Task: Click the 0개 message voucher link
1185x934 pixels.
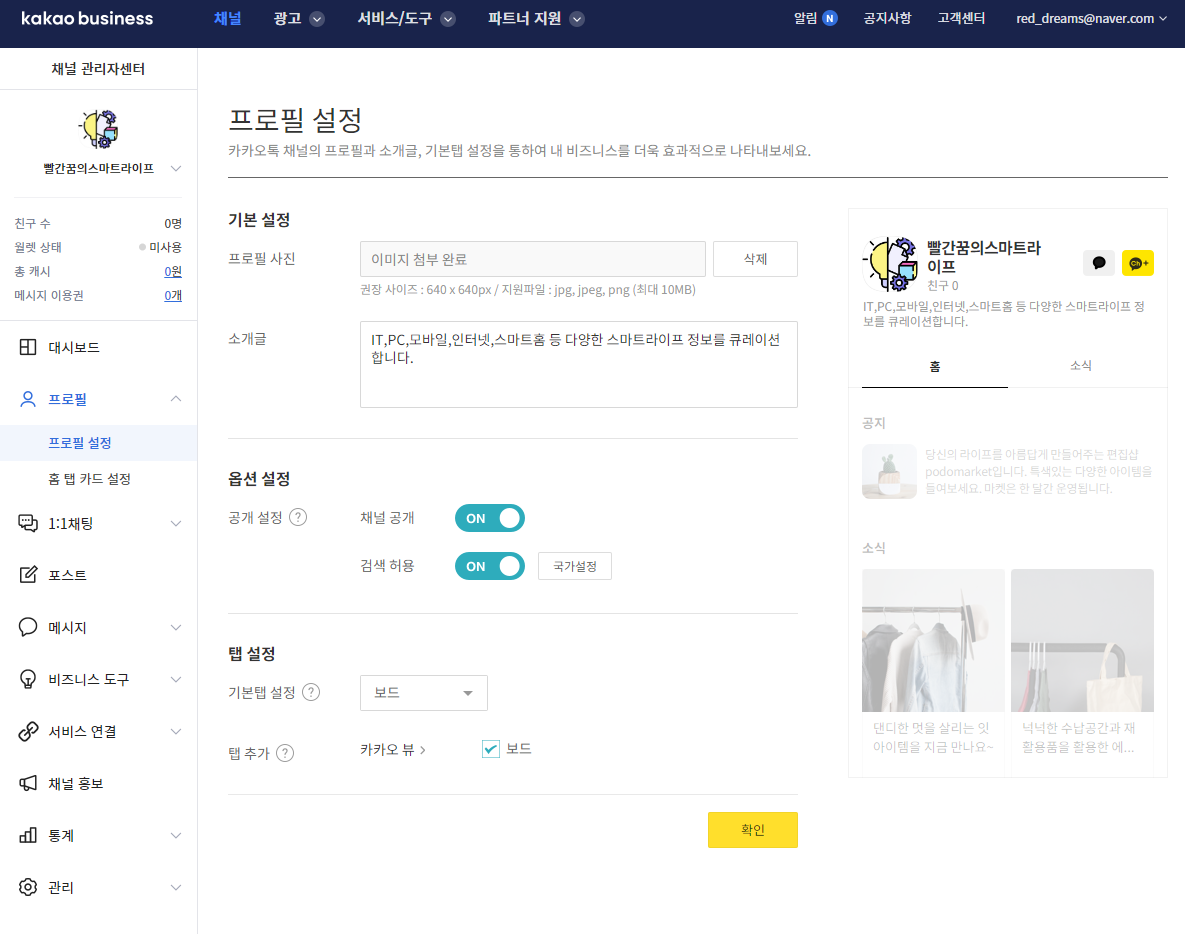Action: (x=173, y=295)
